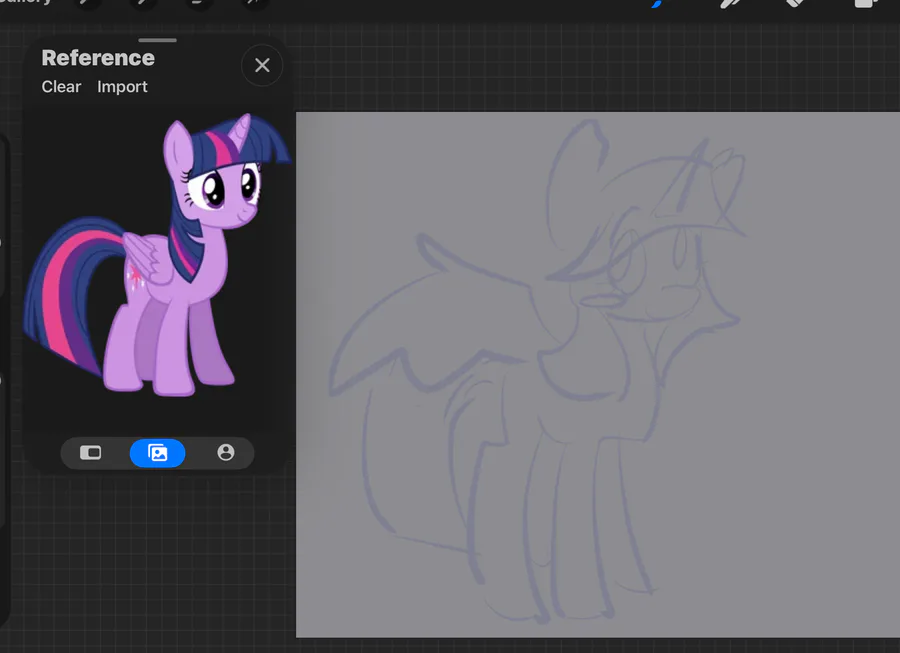Switch reference to Canvas mode
This screenshot has width=900, height=653.
click(x=91, y=453)
